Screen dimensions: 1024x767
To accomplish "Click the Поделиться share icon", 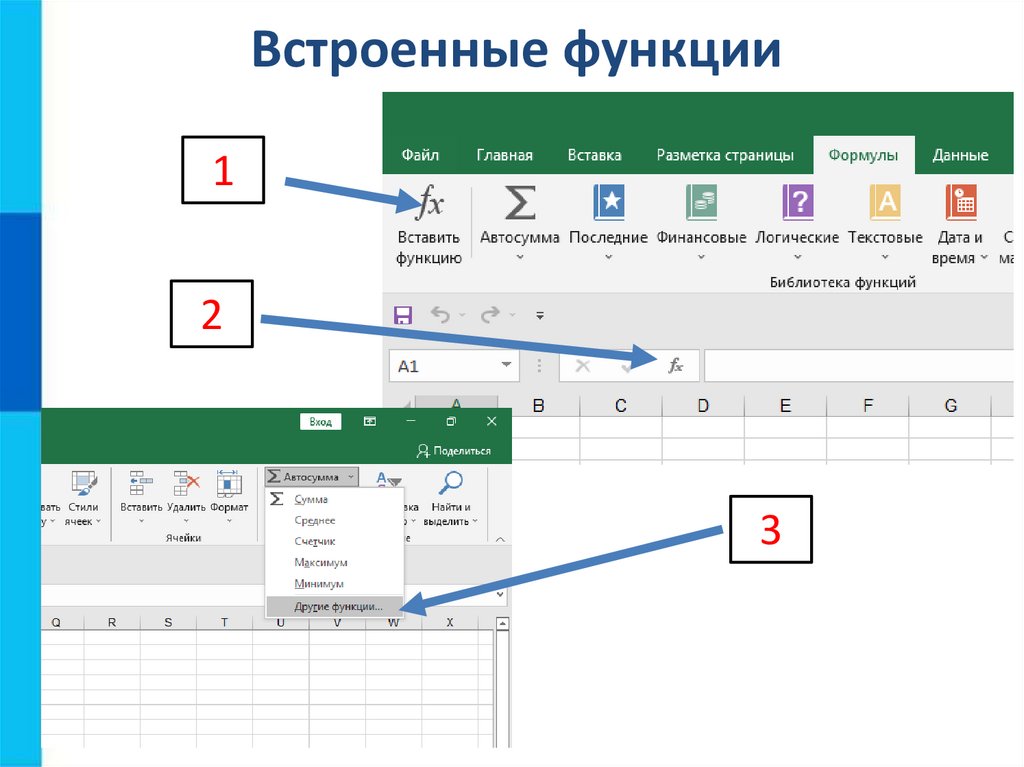I will [x=423, y=451].
